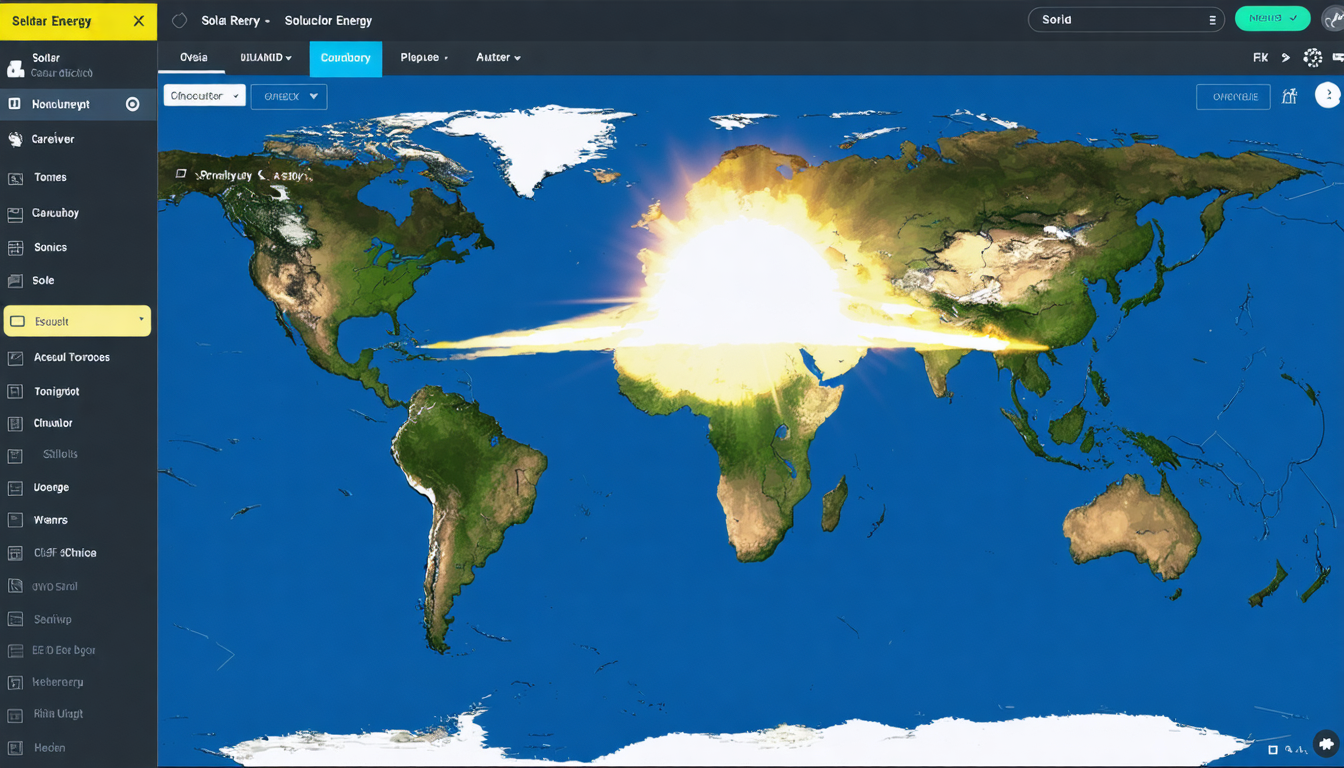Click the chat bubble icon at bottom right
This screenshot has width=1344, height=768.
[1327, 744]
